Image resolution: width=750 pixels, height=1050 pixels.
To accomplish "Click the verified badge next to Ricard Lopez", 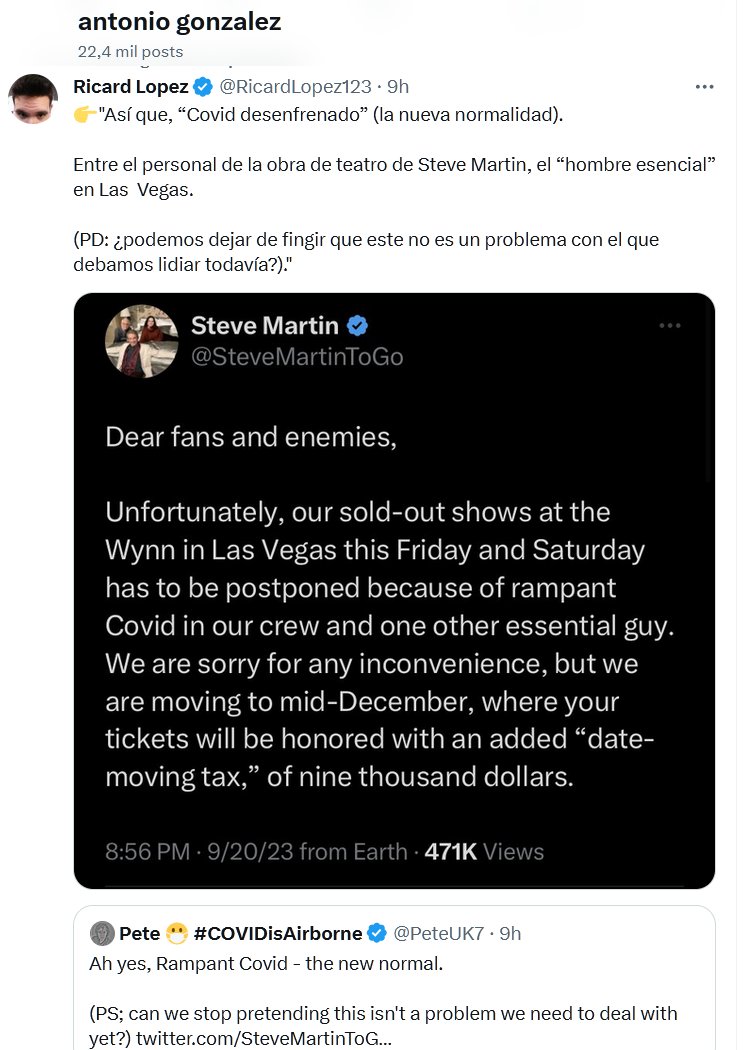I will [x=203, y=87].
